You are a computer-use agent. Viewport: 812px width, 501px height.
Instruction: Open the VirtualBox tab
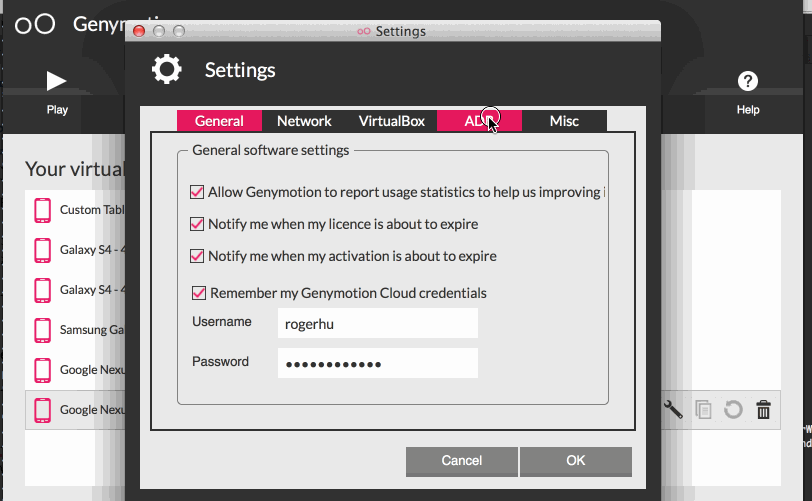click(x=392, y=121)
